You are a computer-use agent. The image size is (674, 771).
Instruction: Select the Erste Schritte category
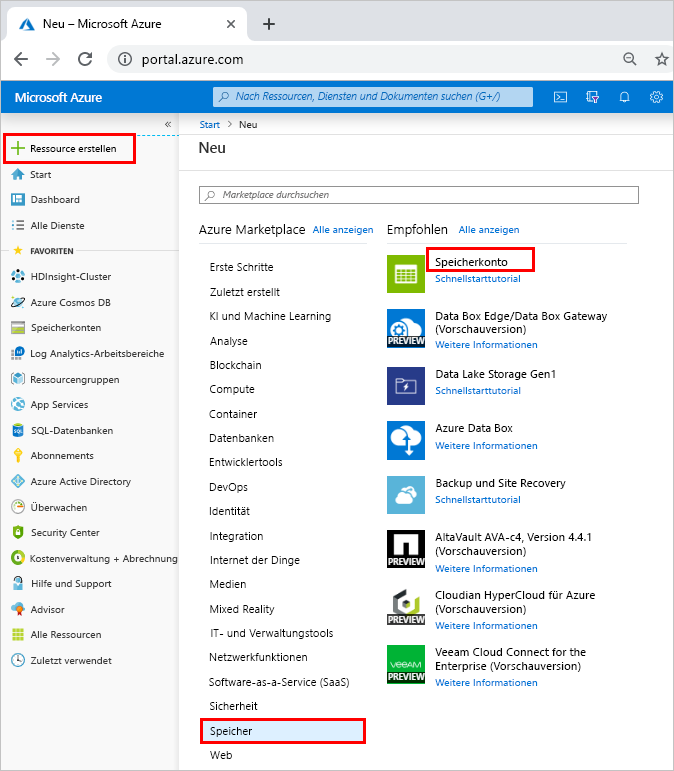click(241, 267)
